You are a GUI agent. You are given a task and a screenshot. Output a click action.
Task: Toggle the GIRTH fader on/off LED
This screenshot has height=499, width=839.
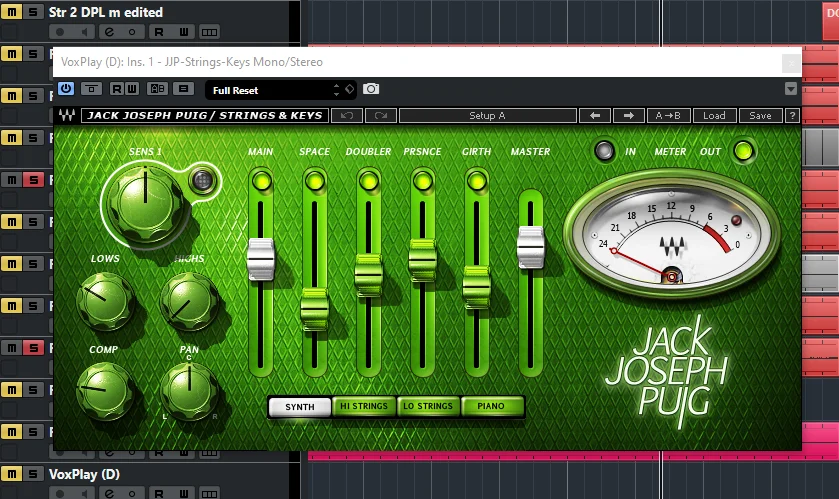pos(477,181)
